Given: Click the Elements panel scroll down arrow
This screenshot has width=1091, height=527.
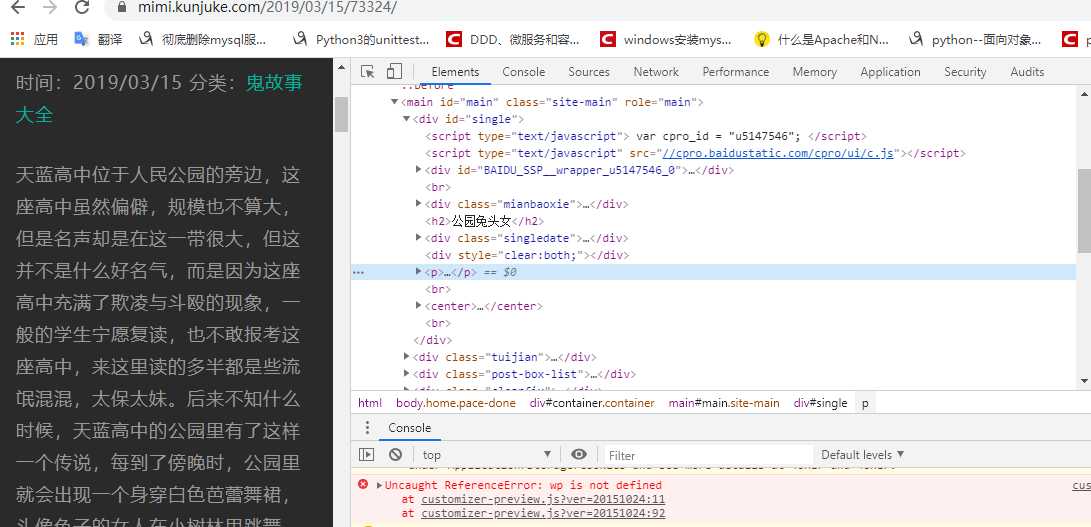Looking at the screenshot, I should coord(1084,381).
